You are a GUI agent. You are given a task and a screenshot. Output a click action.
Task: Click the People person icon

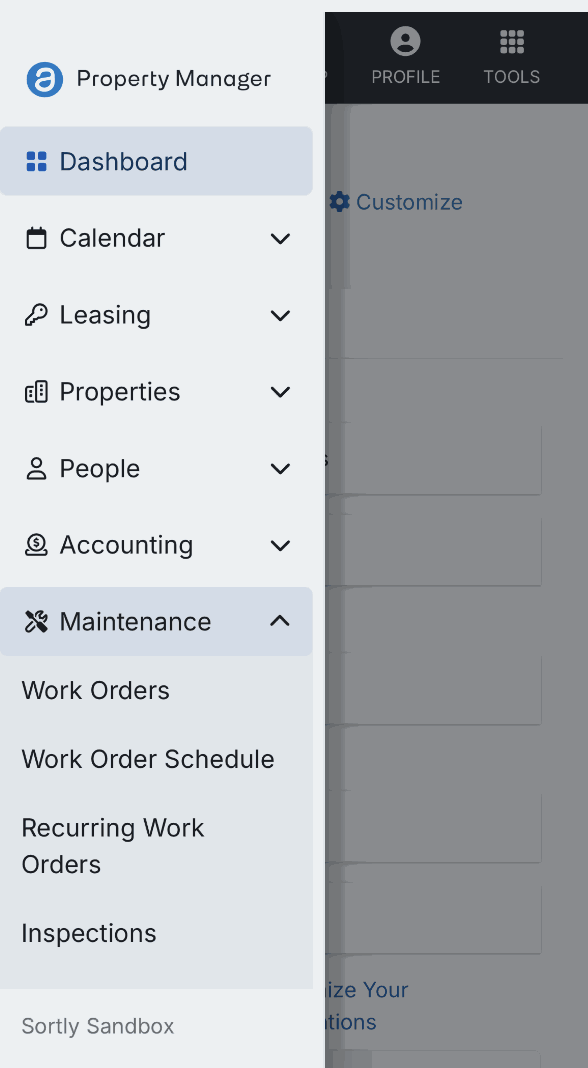point(36,469)
